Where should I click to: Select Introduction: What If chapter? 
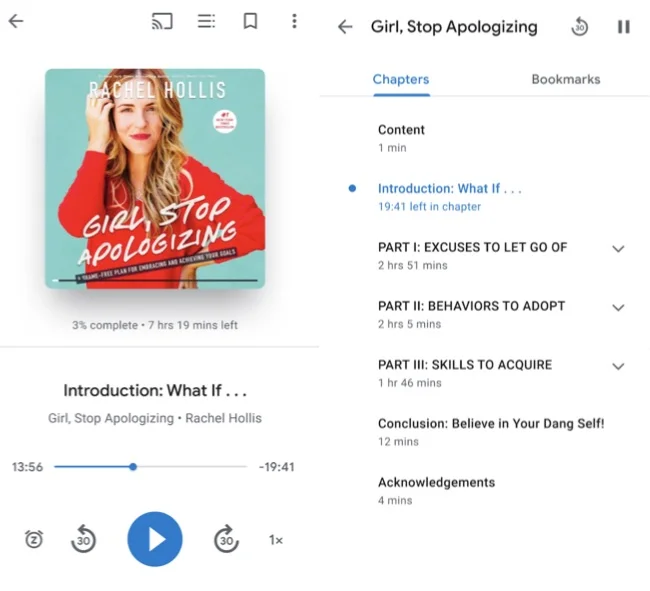tap(484, 197)
